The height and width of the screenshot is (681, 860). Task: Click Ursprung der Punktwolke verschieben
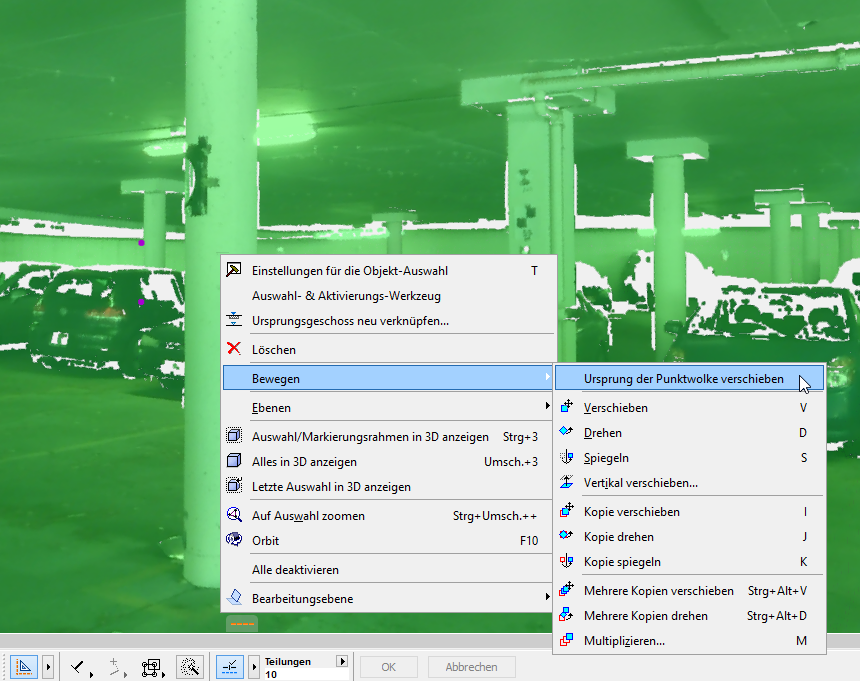(689, 379)
